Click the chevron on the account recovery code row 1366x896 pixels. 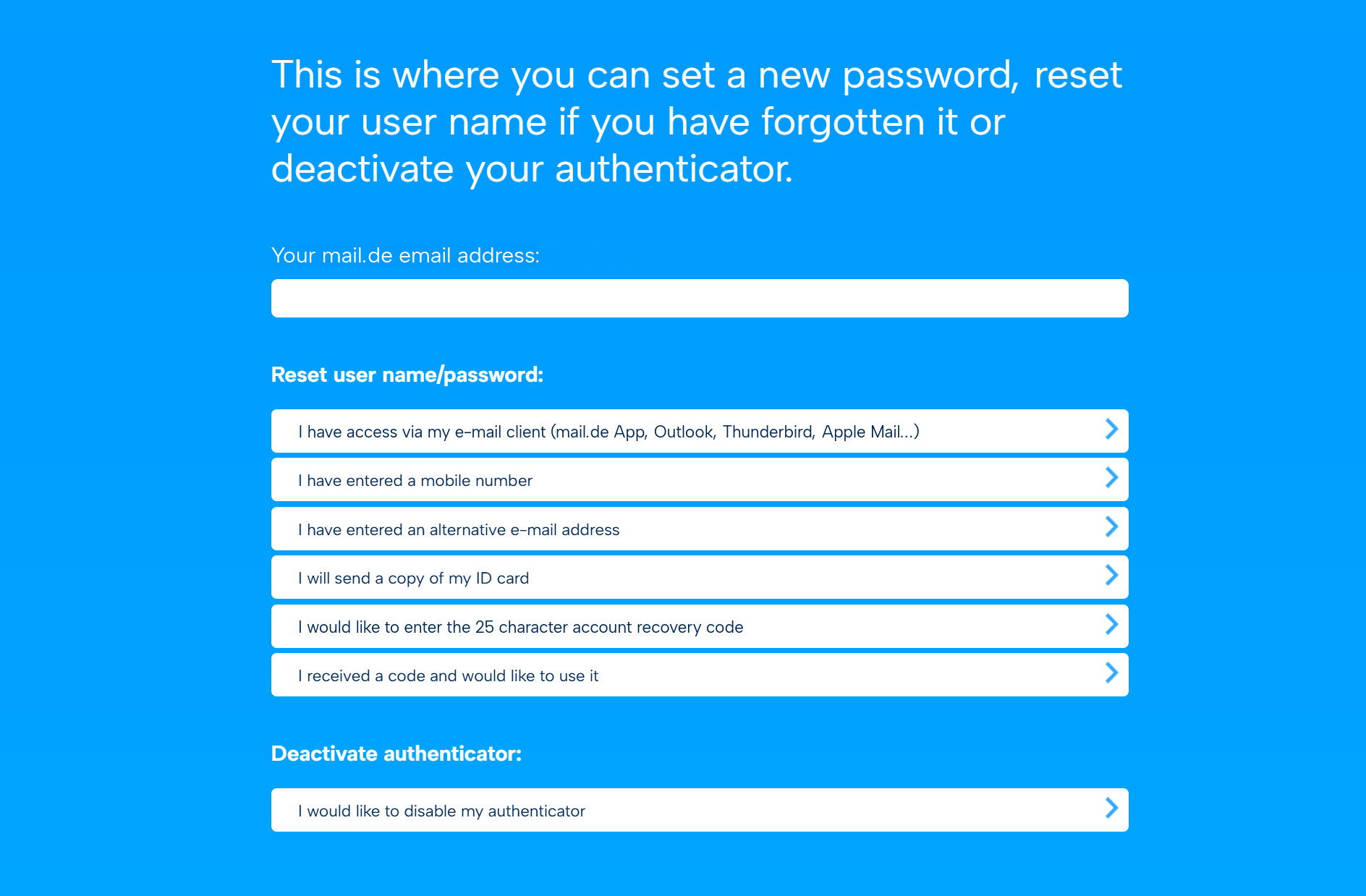[x=1112, y=624]
